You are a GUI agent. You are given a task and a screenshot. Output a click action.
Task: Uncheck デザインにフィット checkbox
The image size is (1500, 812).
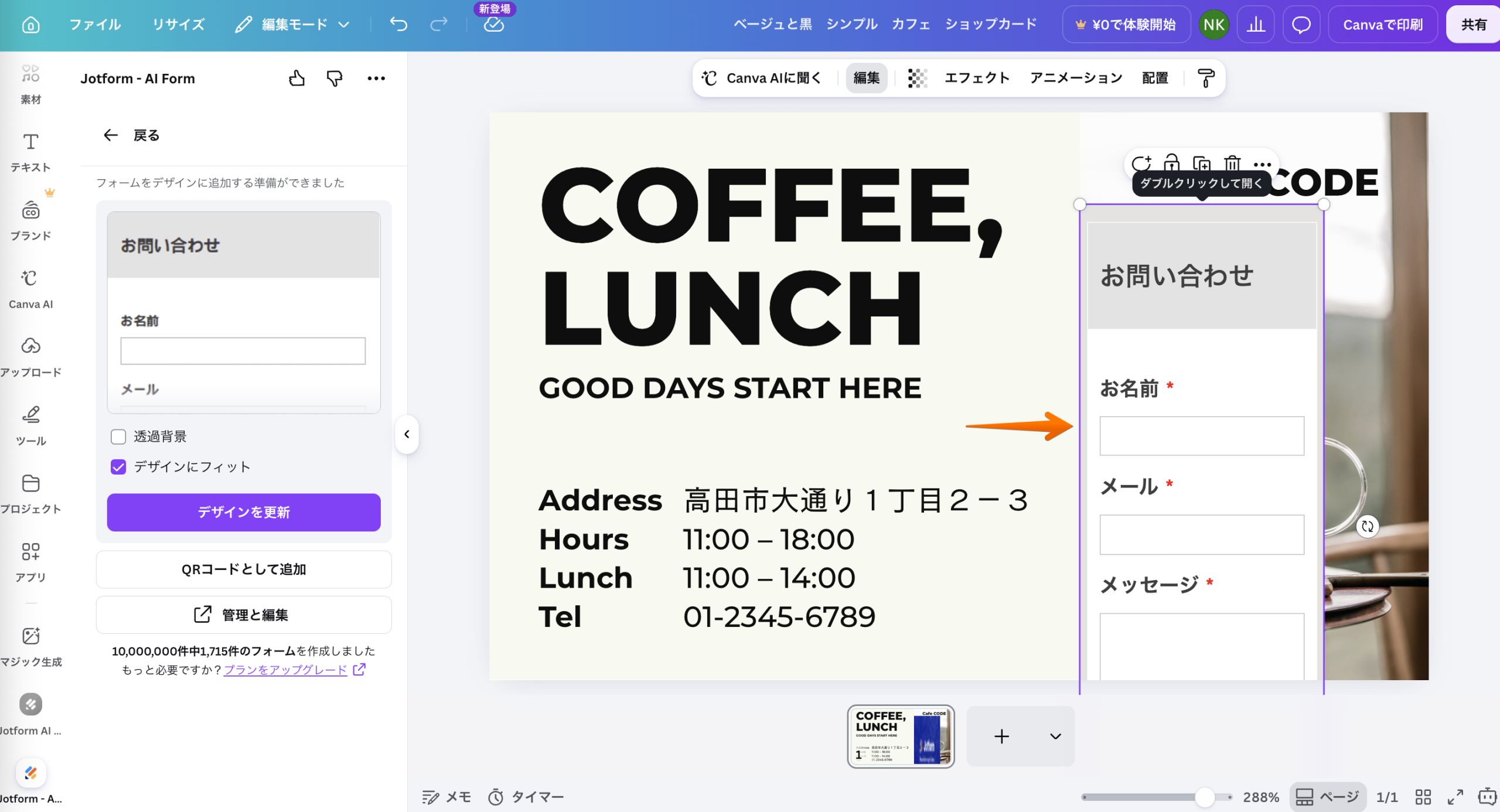(118, 467)
